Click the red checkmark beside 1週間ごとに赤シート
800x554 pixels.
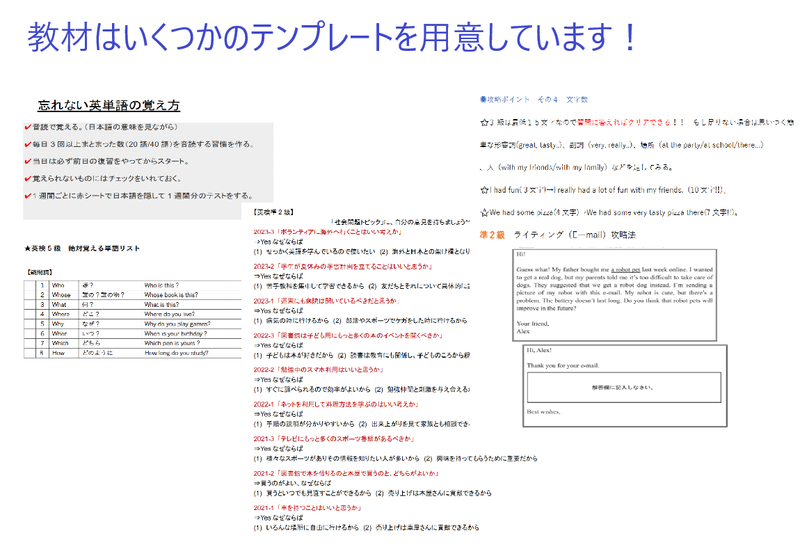(27, 195)
